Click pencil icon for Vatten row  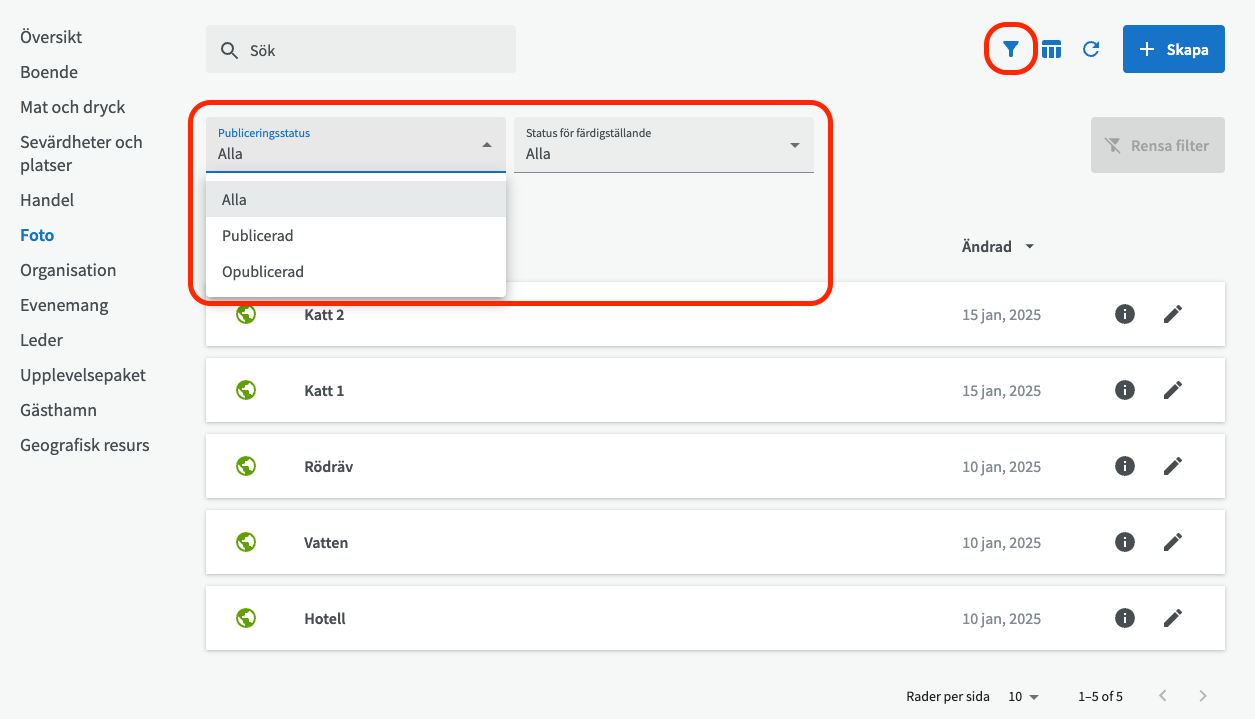click(1173, 542)
